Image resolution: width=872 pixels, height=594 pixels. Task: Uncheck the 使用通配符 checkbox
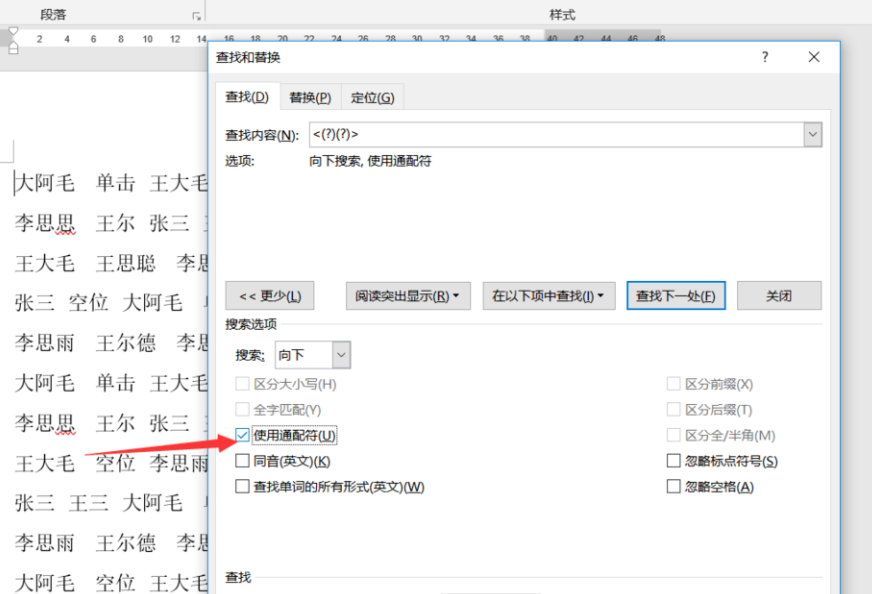[242, 435]
